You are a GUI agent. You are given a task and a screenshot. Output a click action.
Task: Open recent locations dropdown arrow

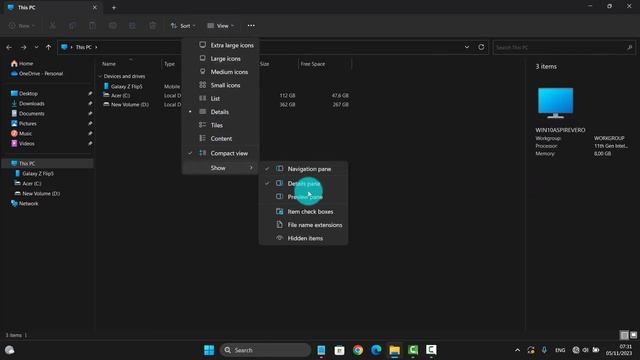[36, 47]
